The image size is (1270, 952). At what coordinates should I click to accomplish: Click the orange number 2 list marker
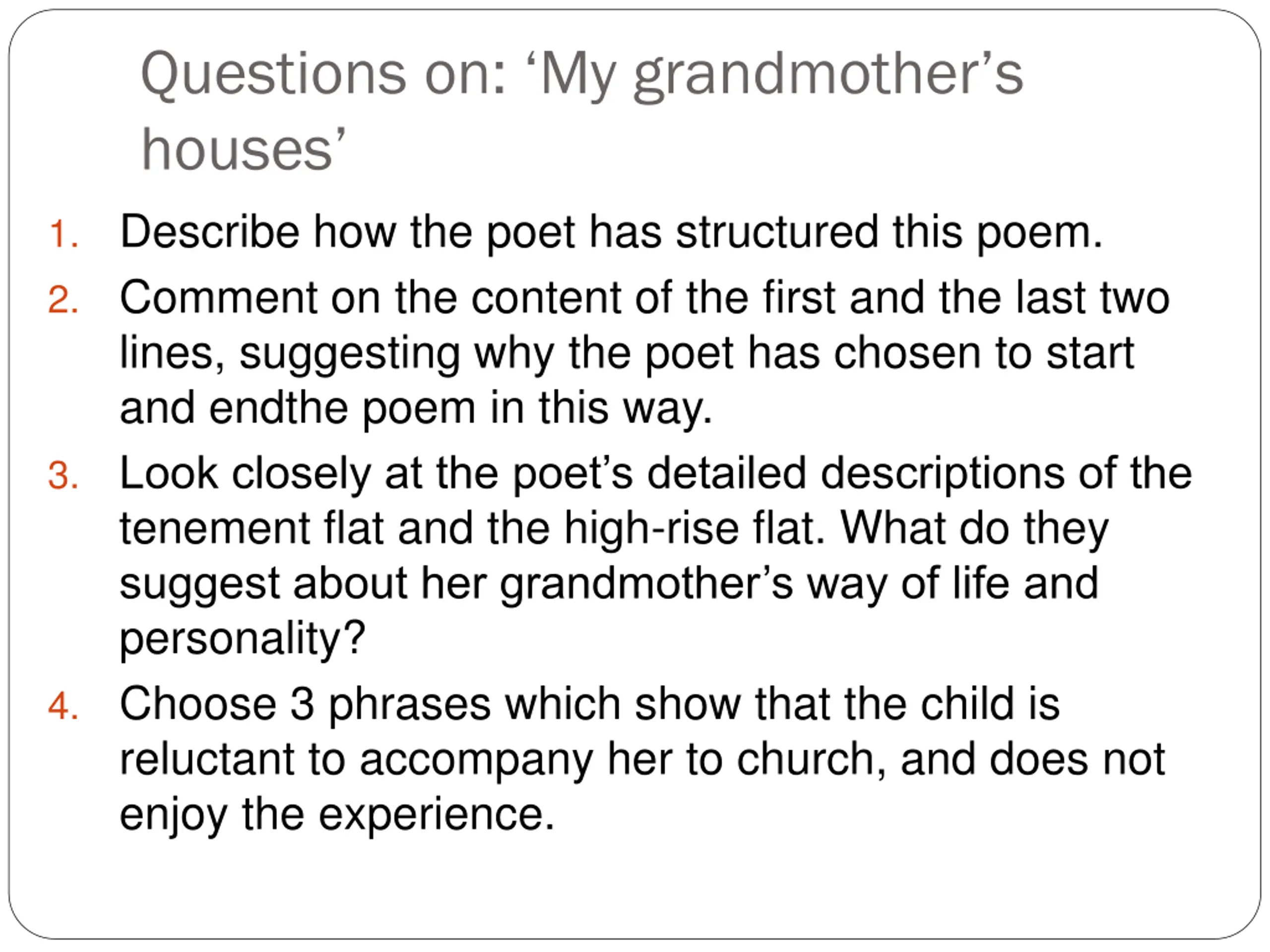63,300
